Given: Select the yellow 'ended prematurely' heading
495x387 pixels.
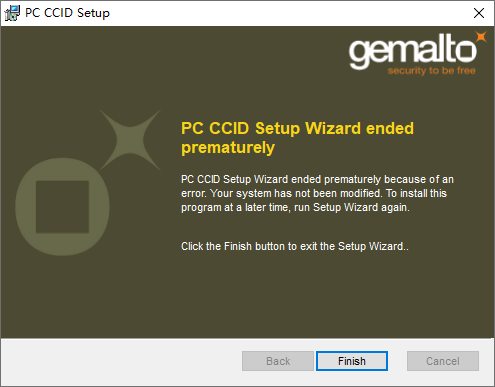Looking at the screenshot, I should click(297, 138).
